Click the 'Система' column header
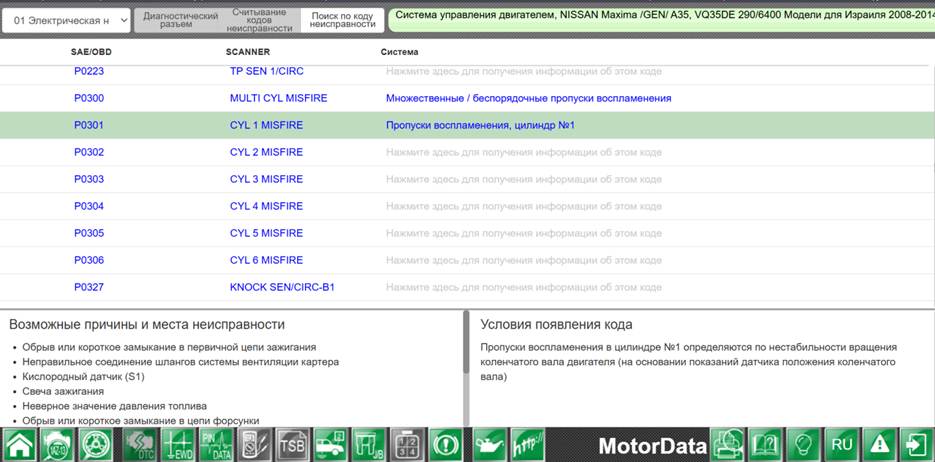 click(400, 52)
